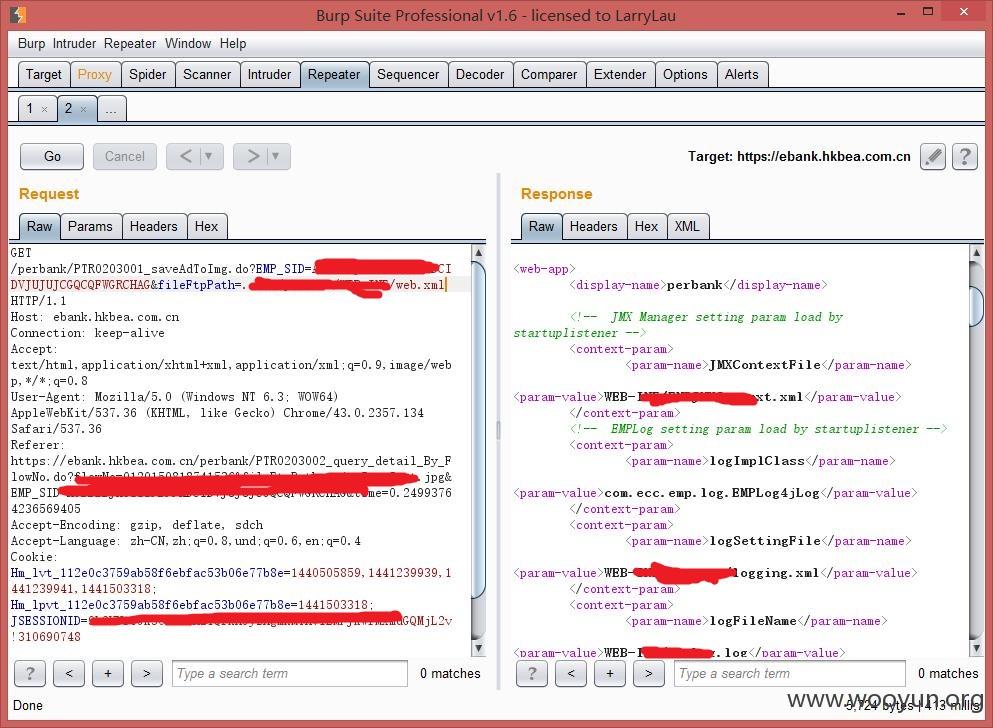Click the pencil edit target icon

coord(933,156)
